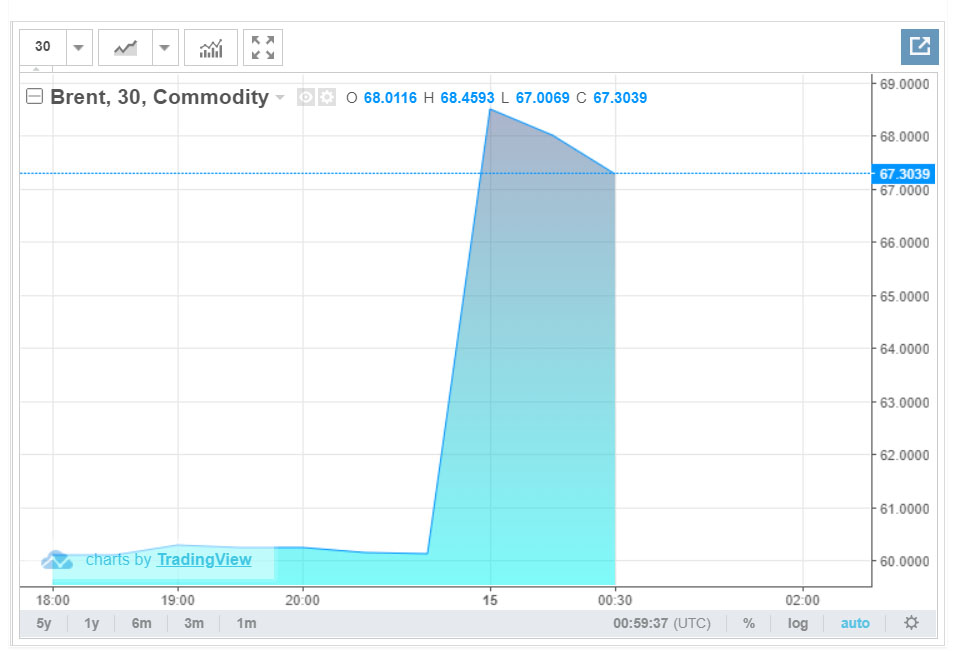The width and height of the screenshot is (956, 653).
Task: Toggle logarithmic scale with log button
Action: 797,623
